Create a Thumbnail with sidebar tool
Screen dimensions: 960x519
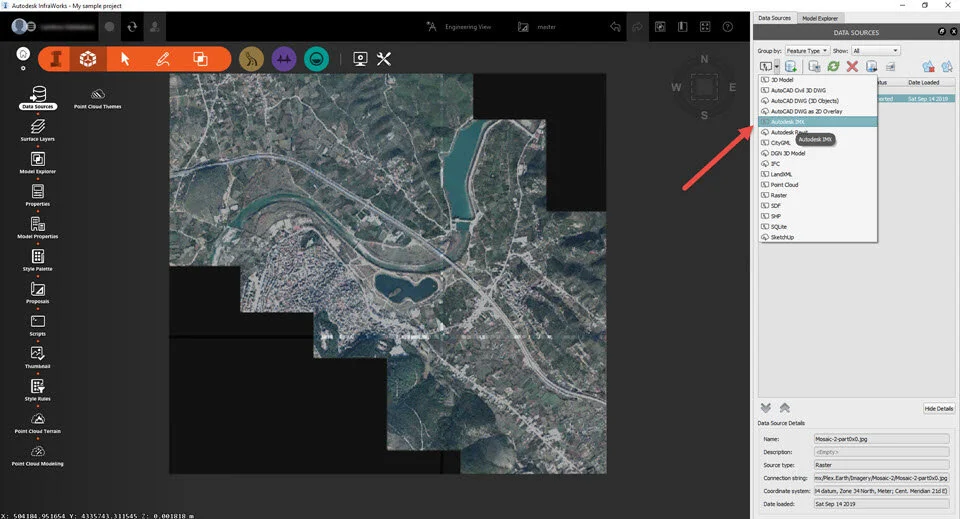[37, 357]
